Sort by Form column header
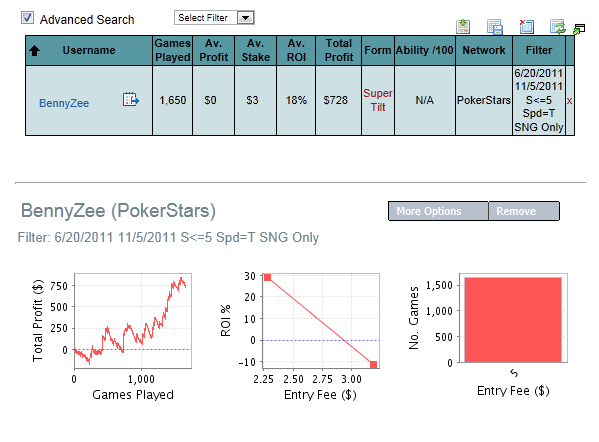Screen dimensions: 599x442 point(378,50)
